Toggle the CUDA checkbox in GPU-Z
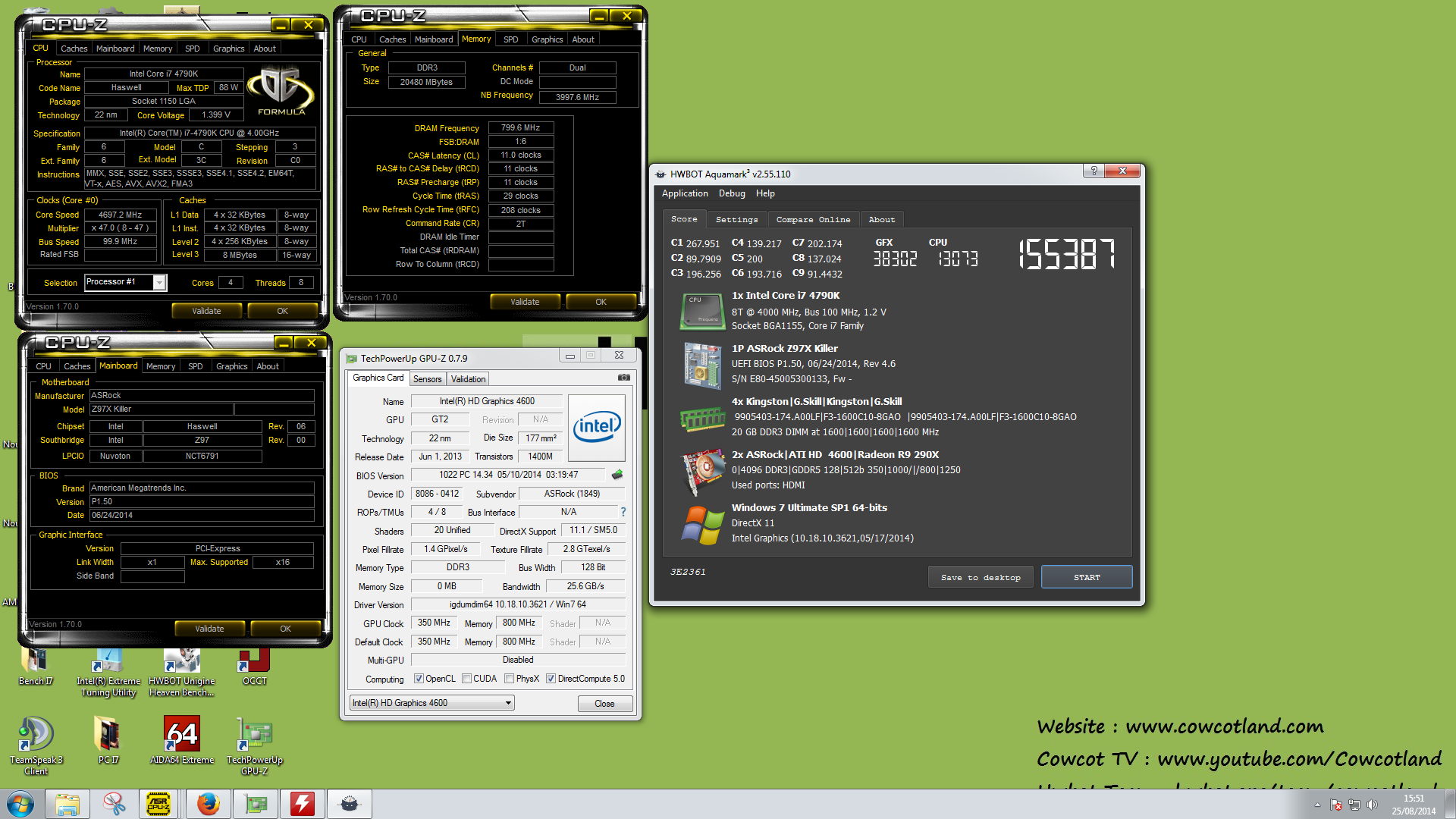 pyautogui.click(x=467, y=679)
